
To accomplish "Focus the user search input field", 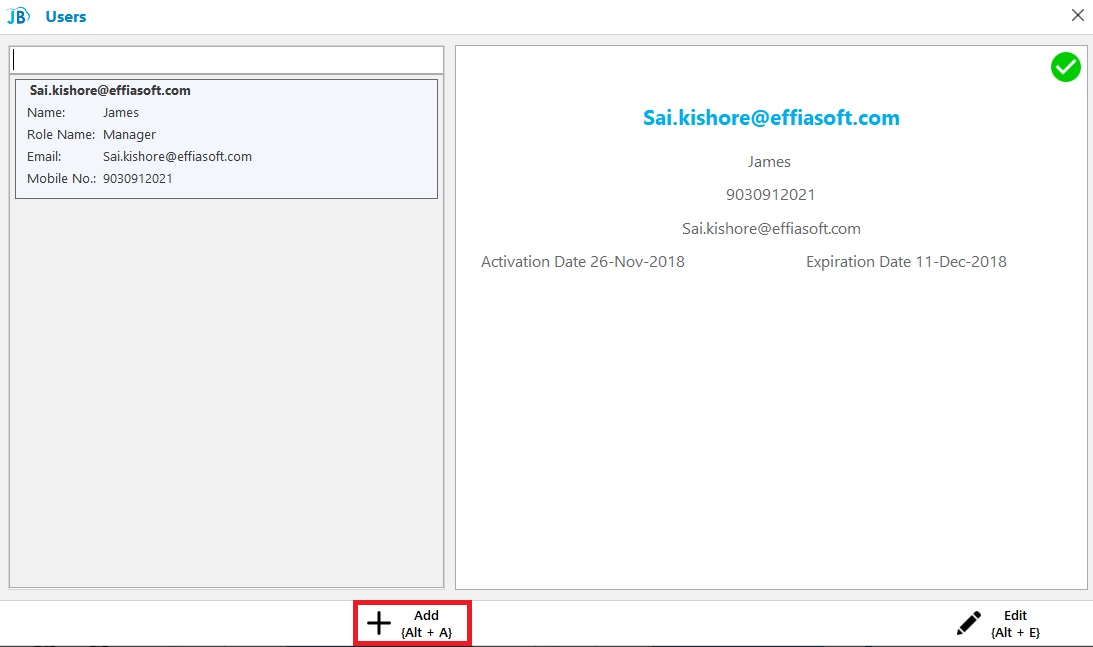I will [x=227, y=60].
